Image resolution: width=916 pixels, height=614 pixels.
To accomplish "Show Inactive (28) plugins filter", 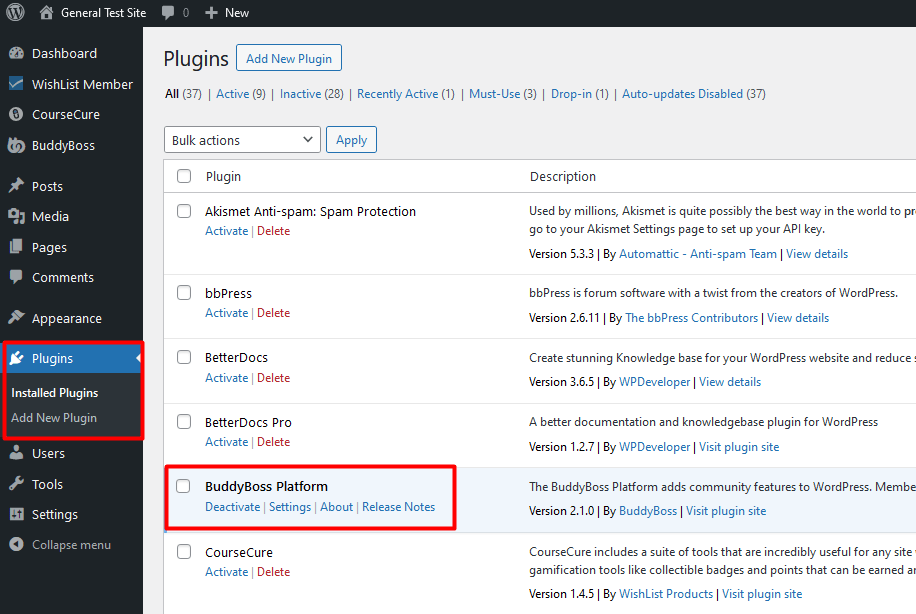I will pyautogui.click(x=311, y=93).
